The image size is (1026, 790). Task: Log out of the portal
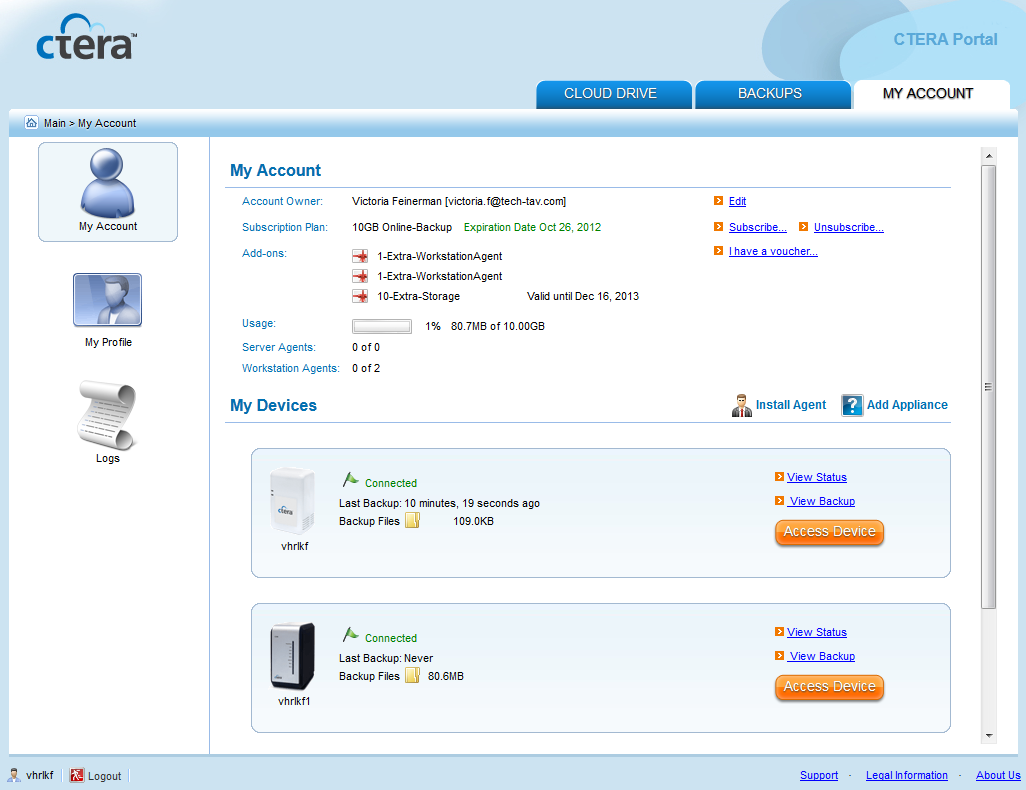tap(105, 776)
